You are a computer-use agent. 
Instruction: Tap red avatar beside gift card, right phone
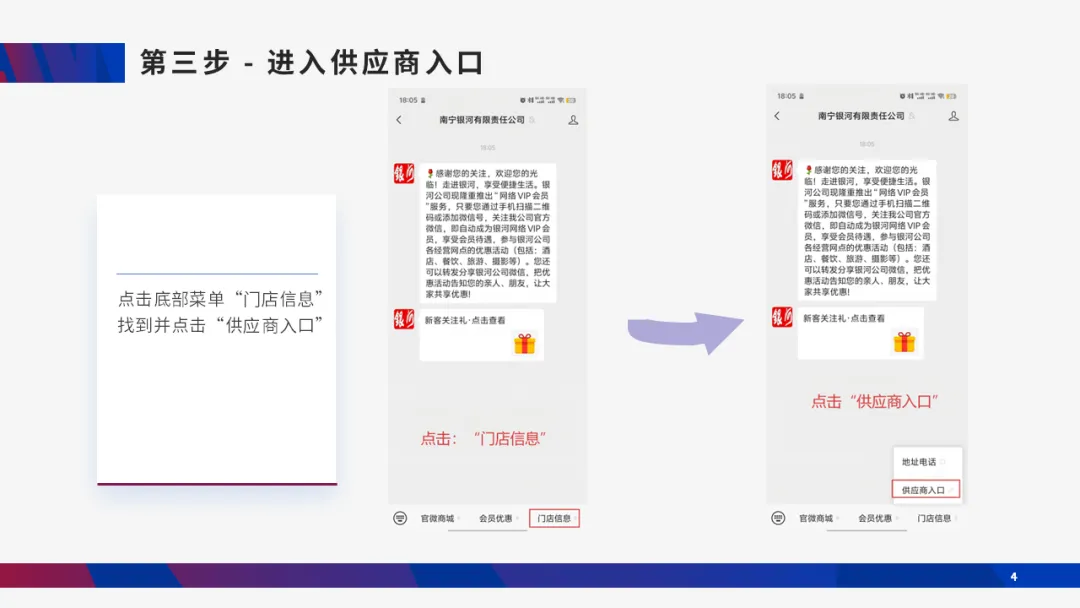coord(782,317)
